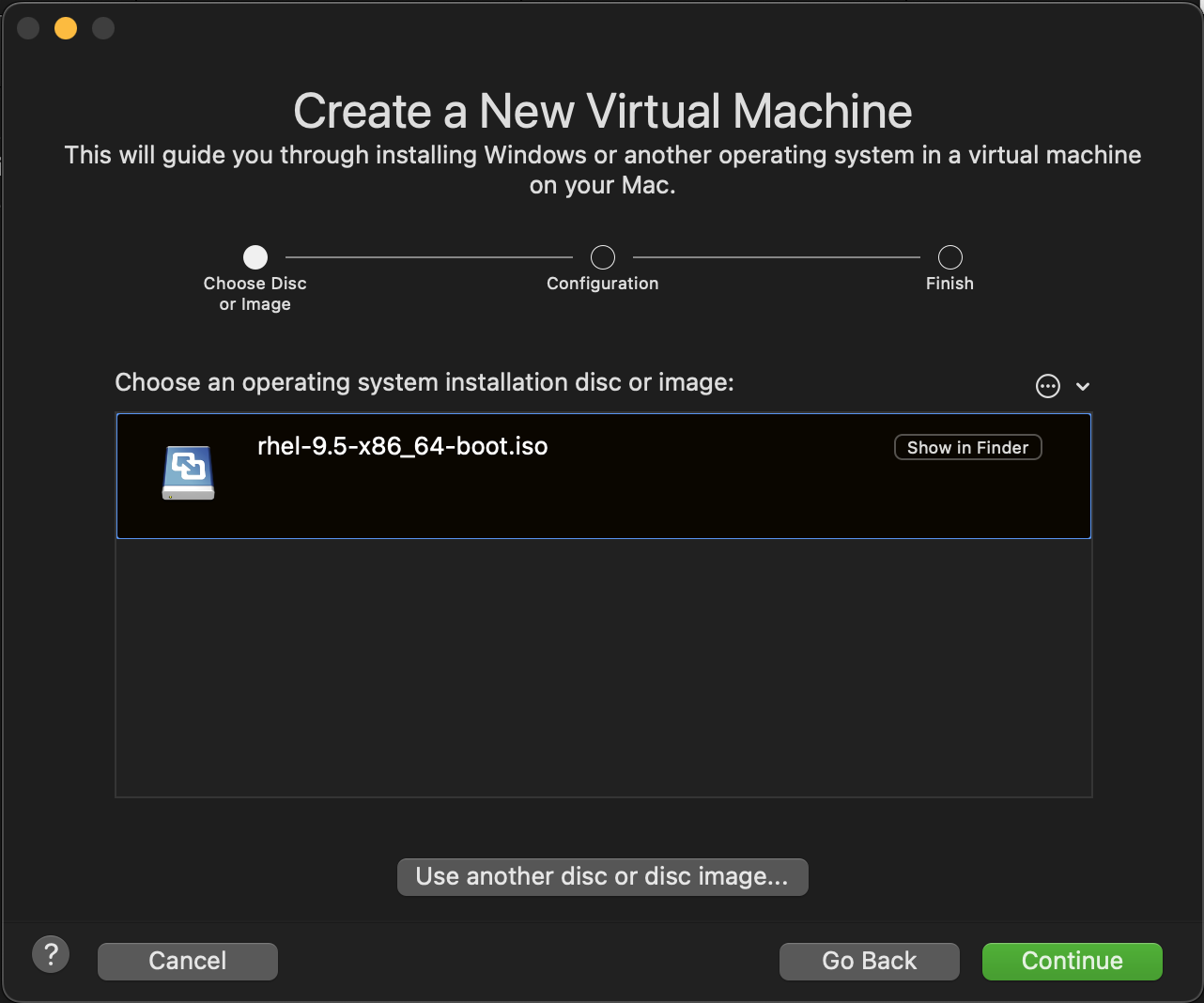Select the rhel-9.5-x86_64-boot.iso file name
Image resolution: width=1204 pixels, height=1003 pixels.
tap(402, 446)
